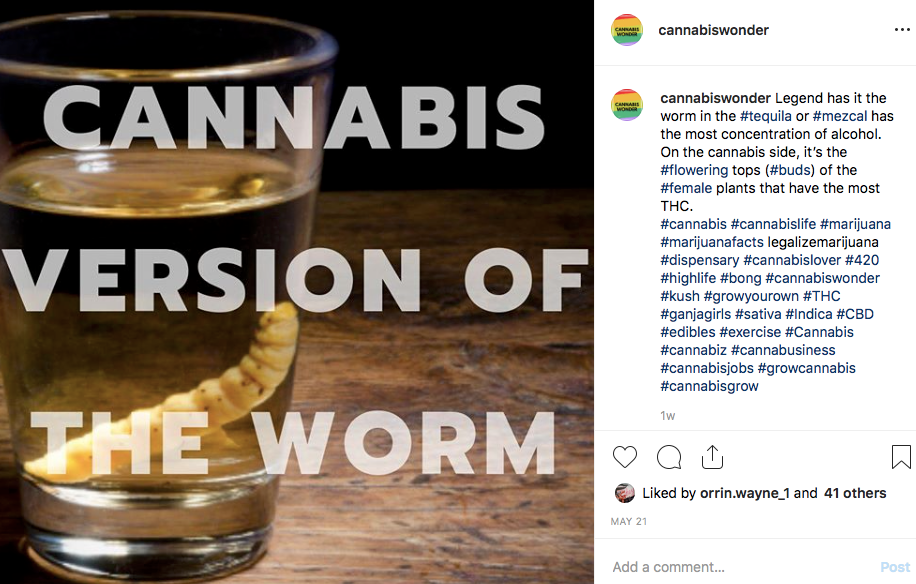
Task: Submit the comment with the Post button
Action: (895, 567)
